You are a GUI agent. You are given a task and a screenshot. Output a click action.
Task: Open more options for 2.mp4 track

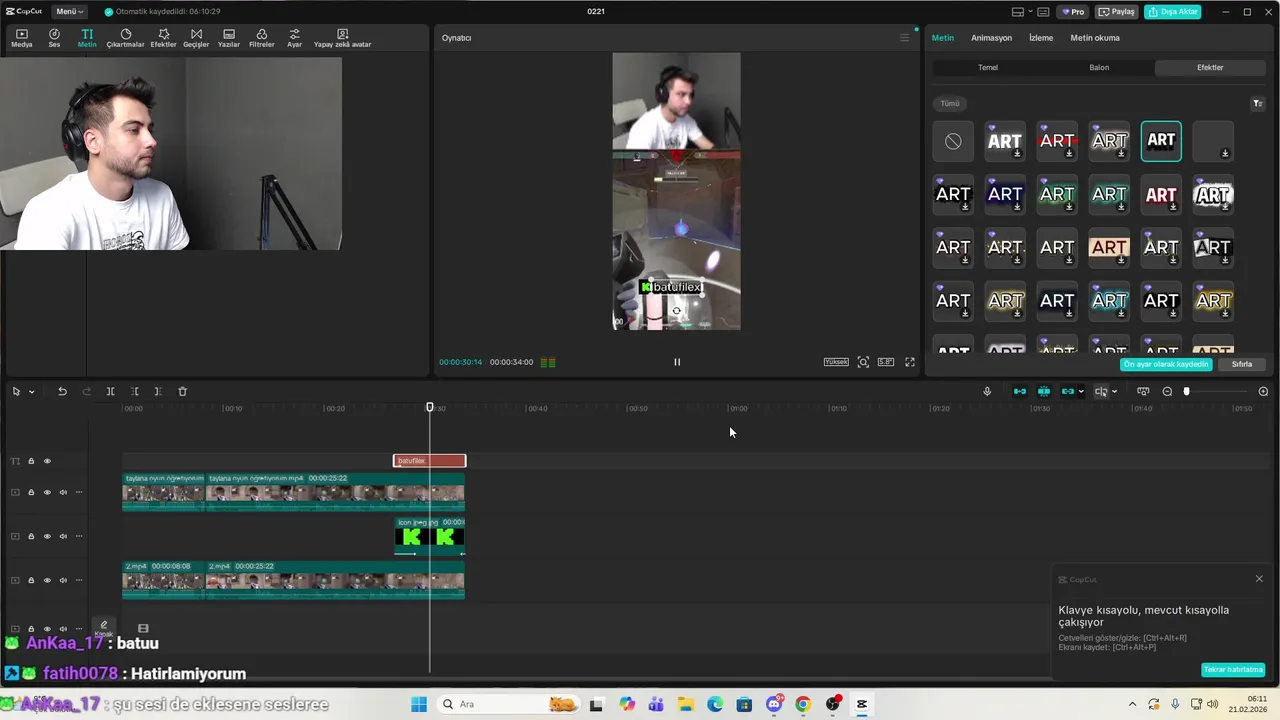[x=79, y=580]
